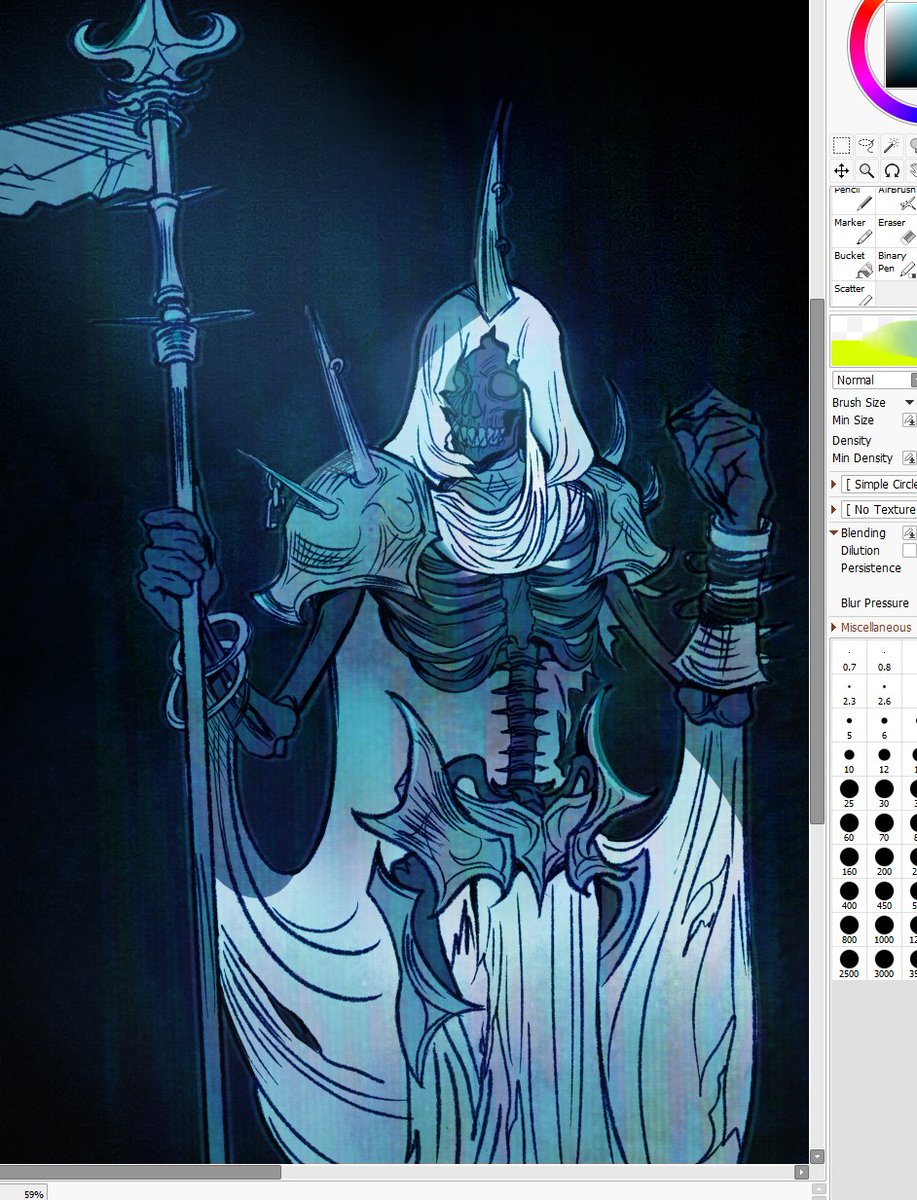Viewport: 917px width, 1200px height.
Task: Pick the 25 brush size preset
Action: click(x=849, y=794)
